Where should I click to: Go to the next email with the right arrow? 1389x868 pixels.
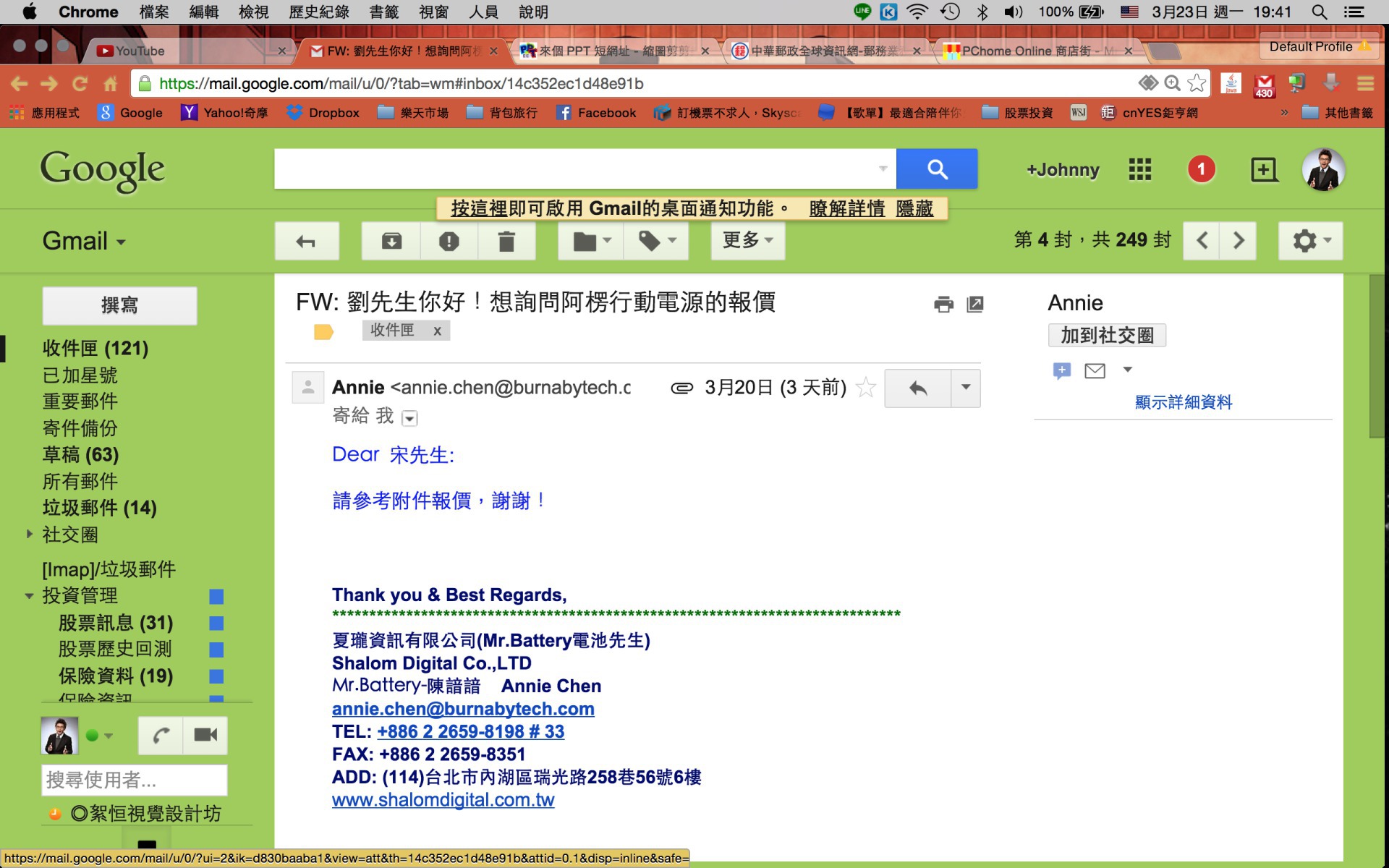click(x=1239, y=240)
